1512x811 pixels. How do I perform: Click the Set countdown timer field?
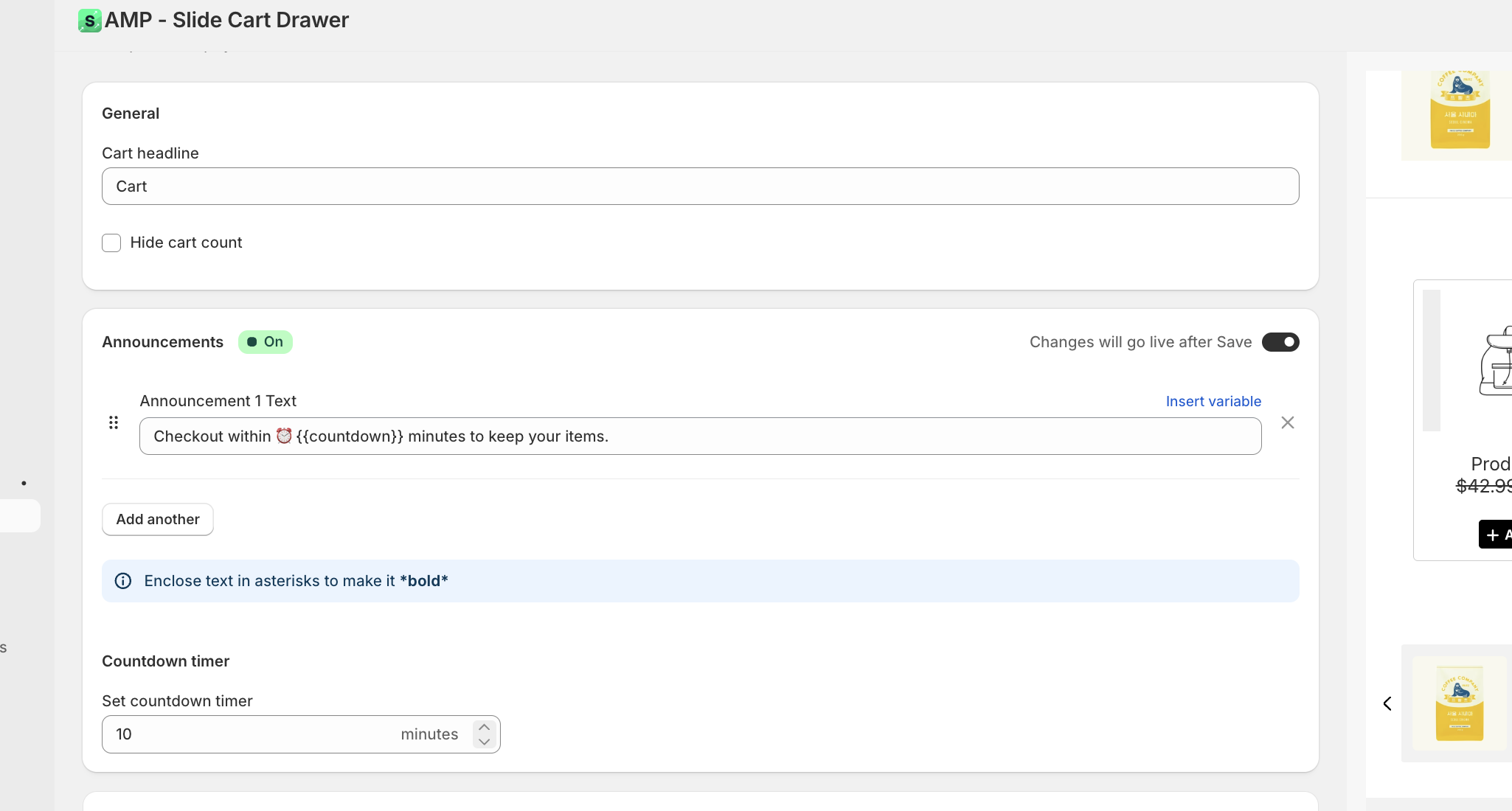tap(251, 734)
